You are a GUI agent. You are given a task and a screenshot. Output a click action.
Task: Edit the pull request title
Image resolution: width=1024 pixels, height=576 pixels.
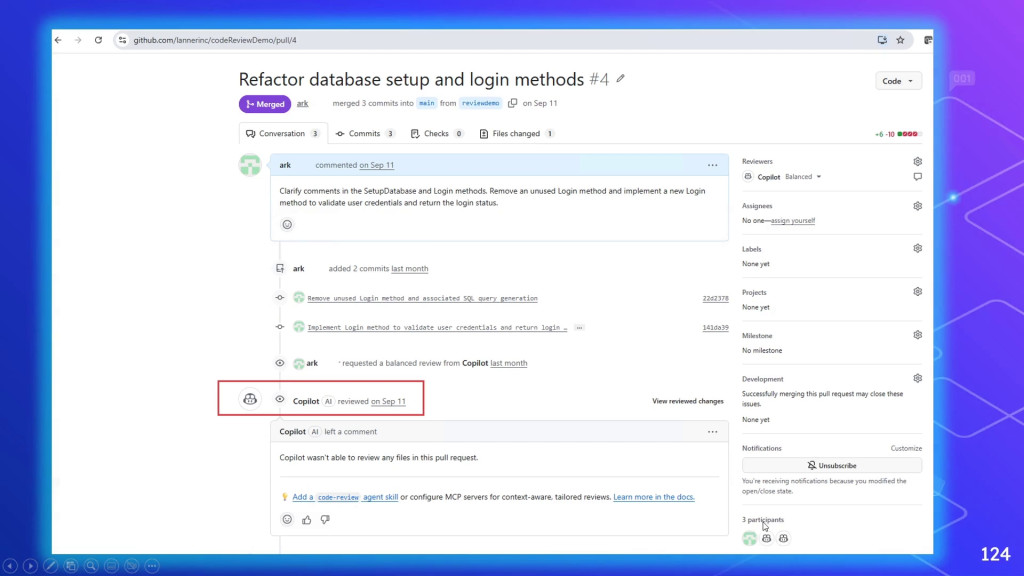(620, 78)
